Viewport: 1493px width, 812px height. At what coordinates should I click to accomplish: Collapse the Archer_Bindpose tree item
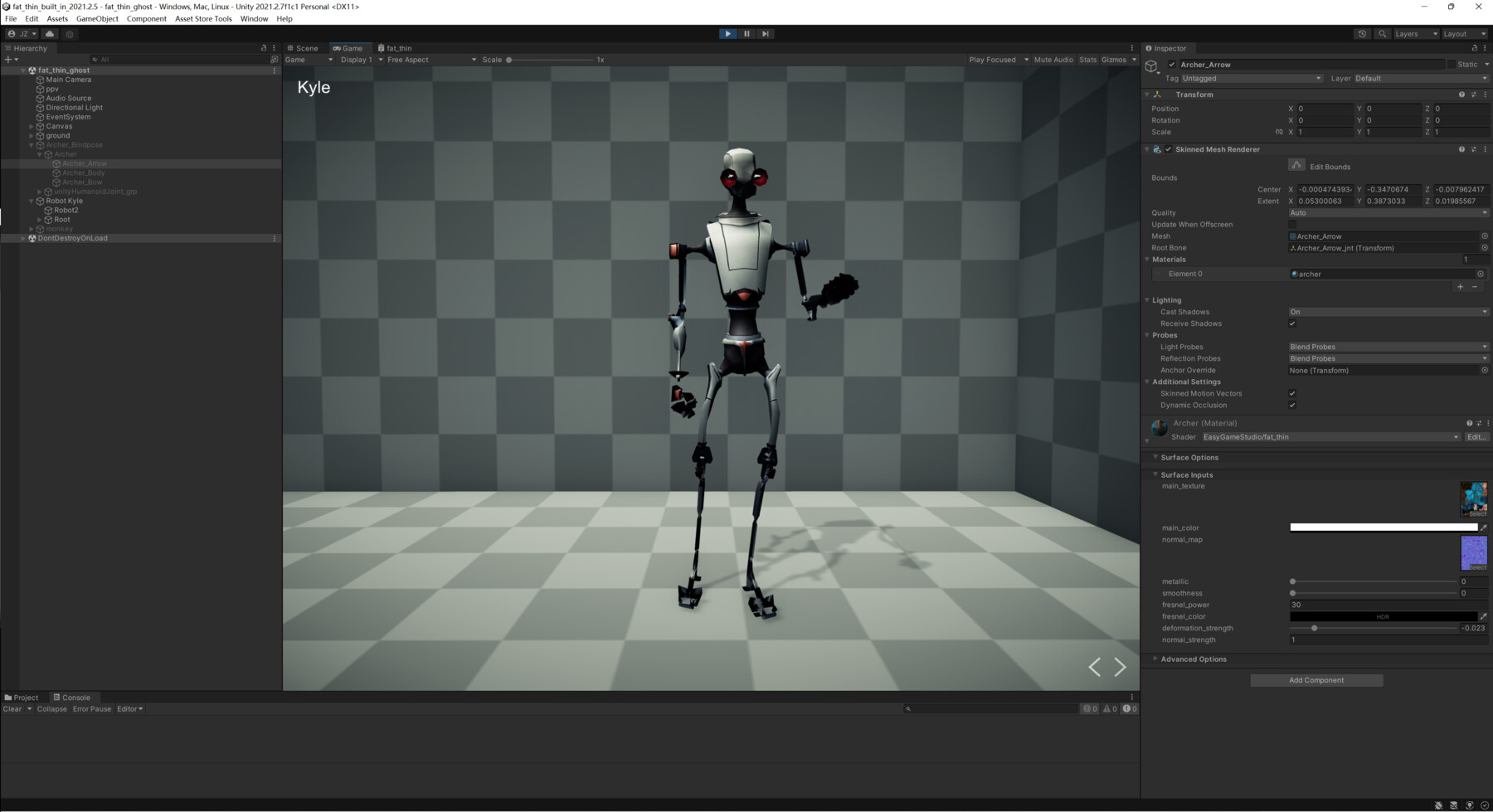[31, 144]
